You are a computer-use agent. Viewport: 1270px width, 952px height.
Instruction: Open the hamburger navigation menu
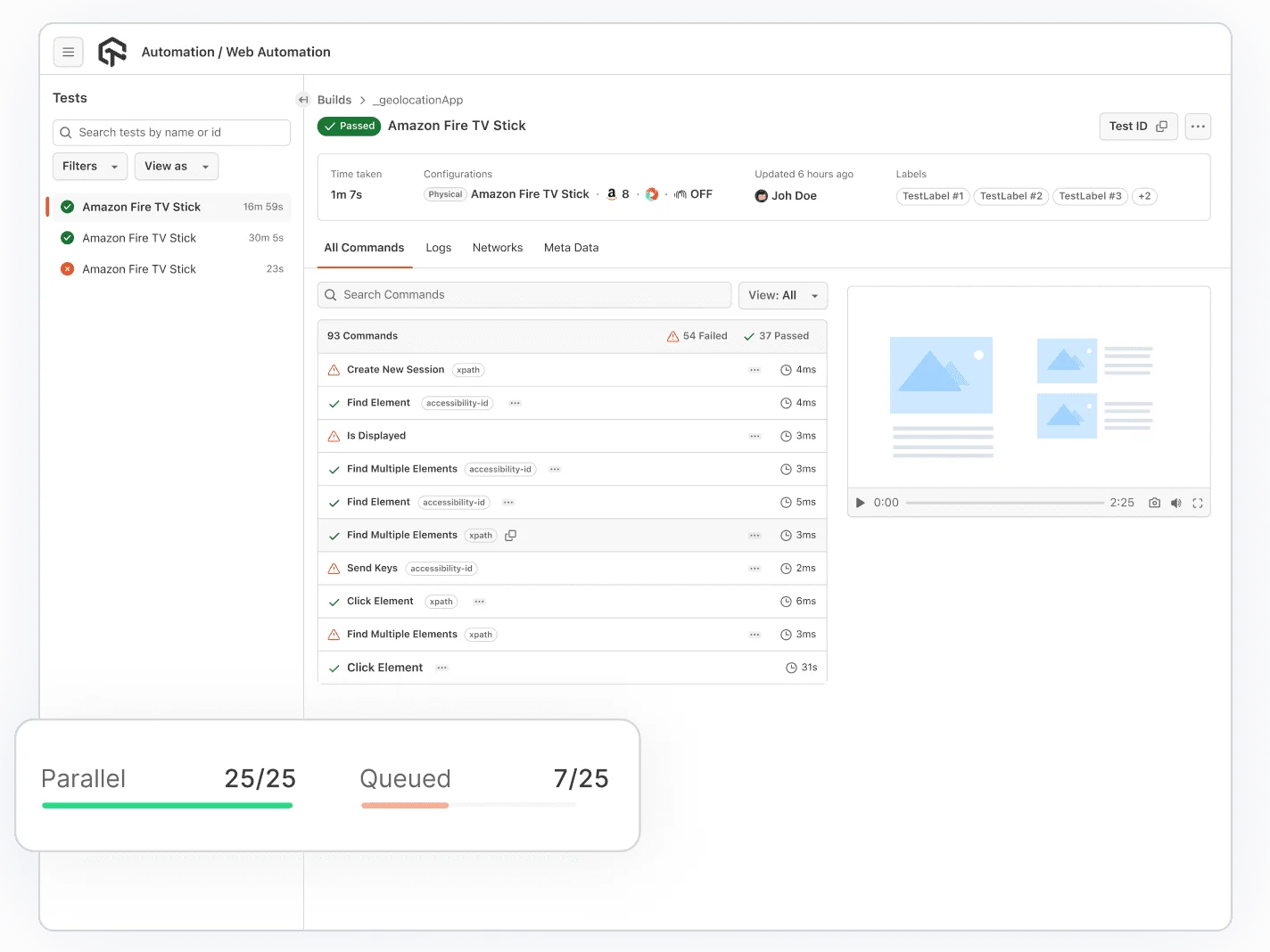[69, 52]
